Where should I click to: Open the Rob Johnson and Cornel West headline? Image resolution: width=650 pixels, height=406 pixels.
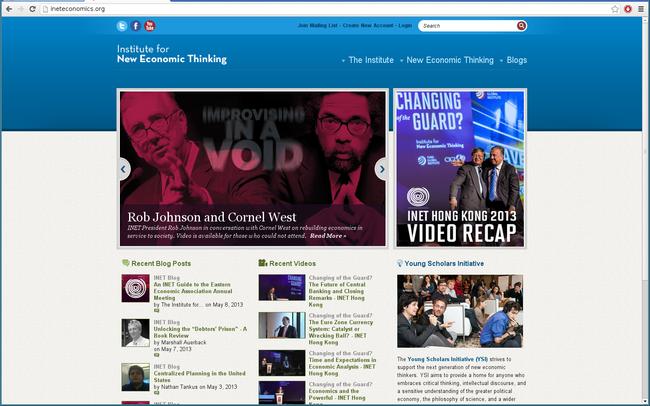click(x=212, y=217)
